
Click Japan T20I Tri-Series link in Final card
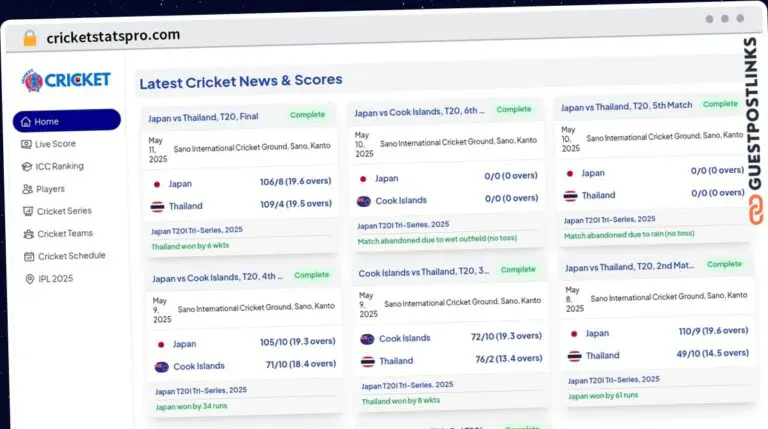(197, 230)
